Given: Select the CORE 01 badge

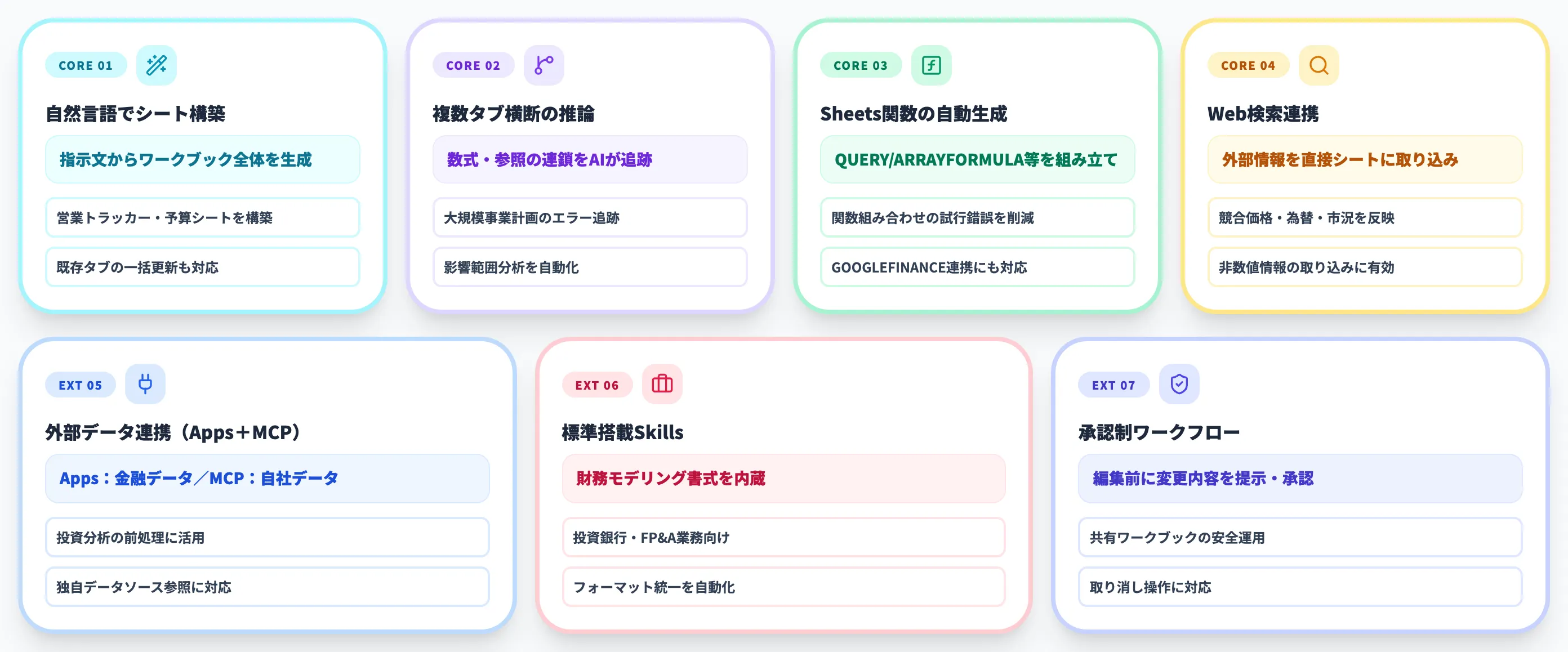Looking at the screenshot, I should pyautogui.click(x=86, y=65).
